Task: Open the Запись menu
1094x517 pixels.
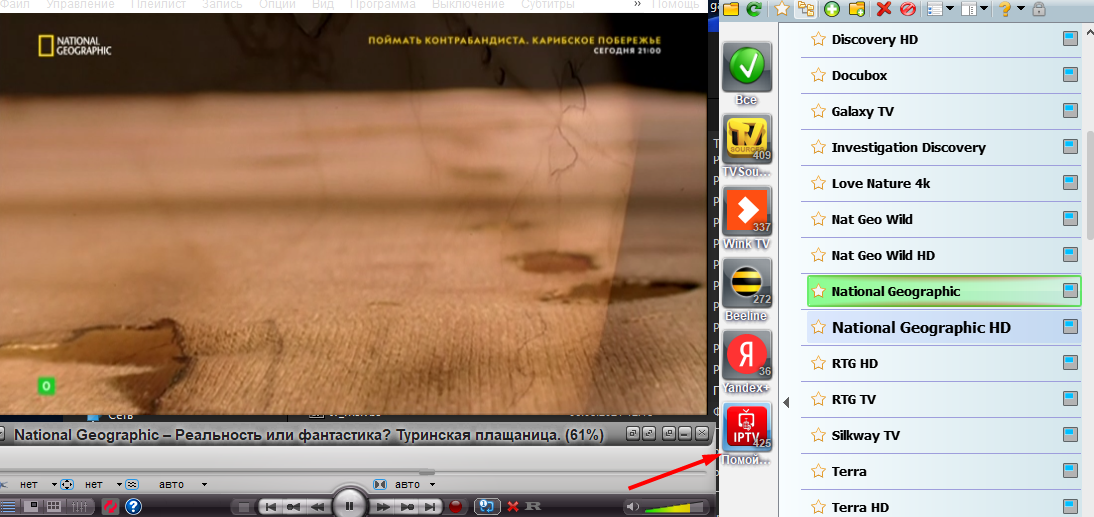Action: [x=222, y=4]
